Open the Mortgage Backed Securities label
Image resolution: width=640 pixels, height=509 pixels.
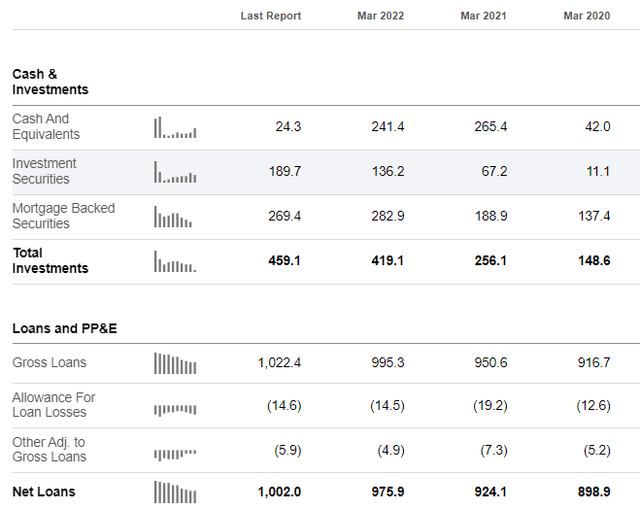64,216
